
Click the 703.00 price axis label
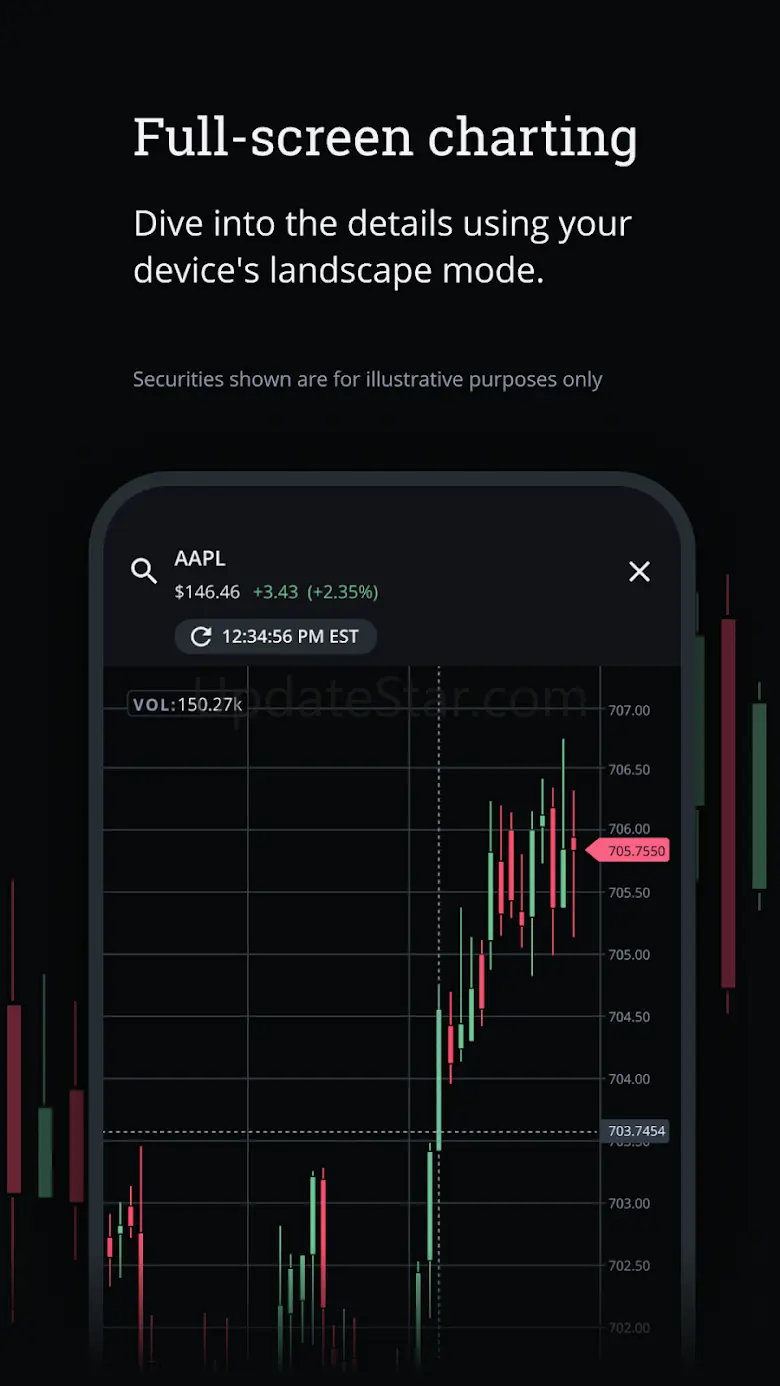(629, 1203)
